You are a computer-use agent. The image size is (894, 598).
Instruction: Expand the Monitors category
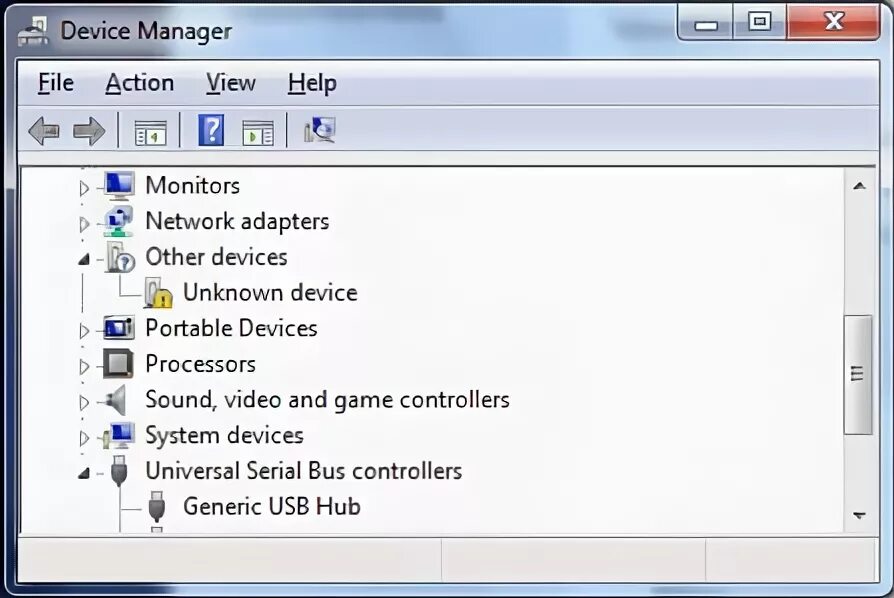coord(84,188)
